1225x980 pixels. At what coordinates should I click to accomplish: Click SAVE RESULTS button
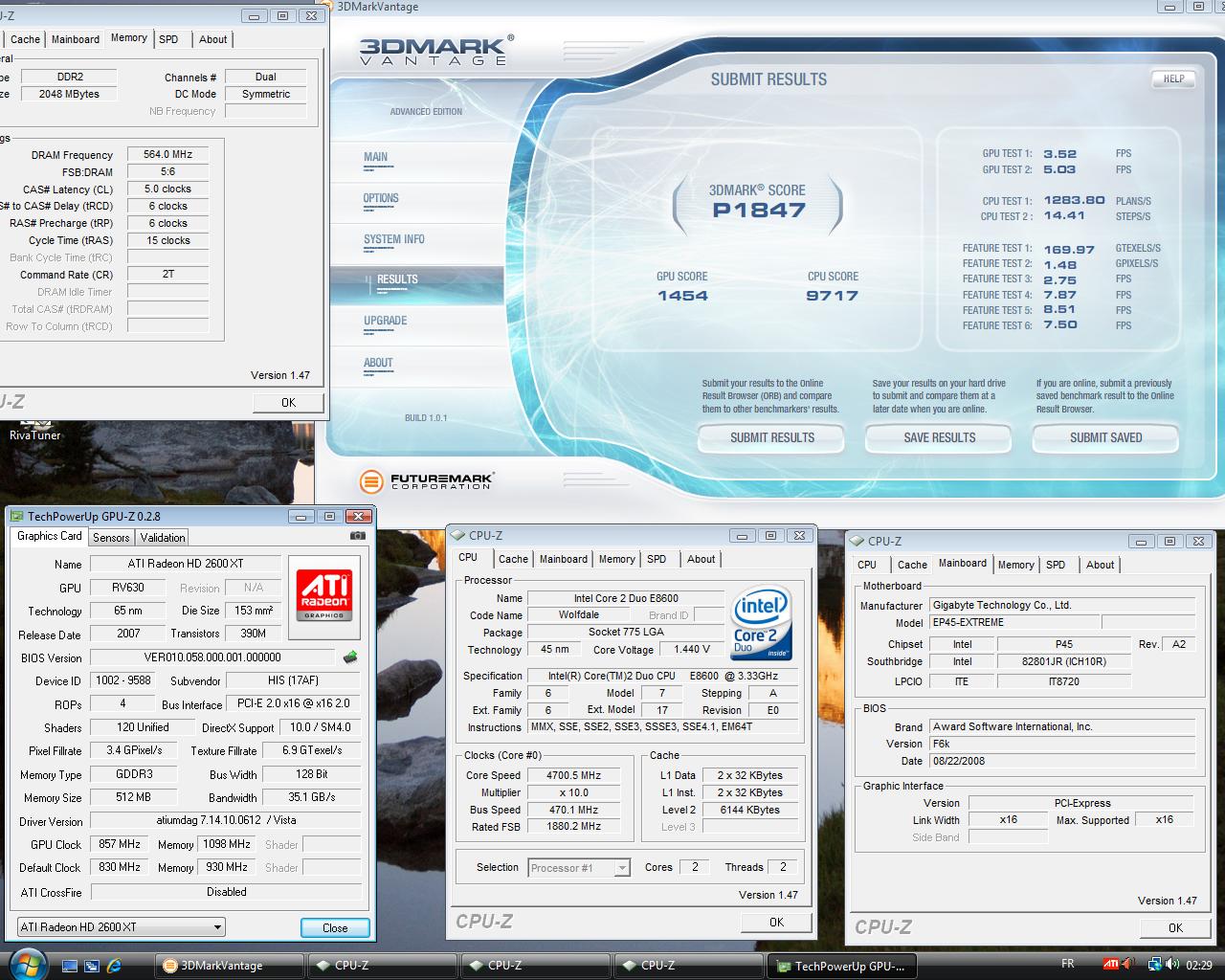tap(940, 437)
